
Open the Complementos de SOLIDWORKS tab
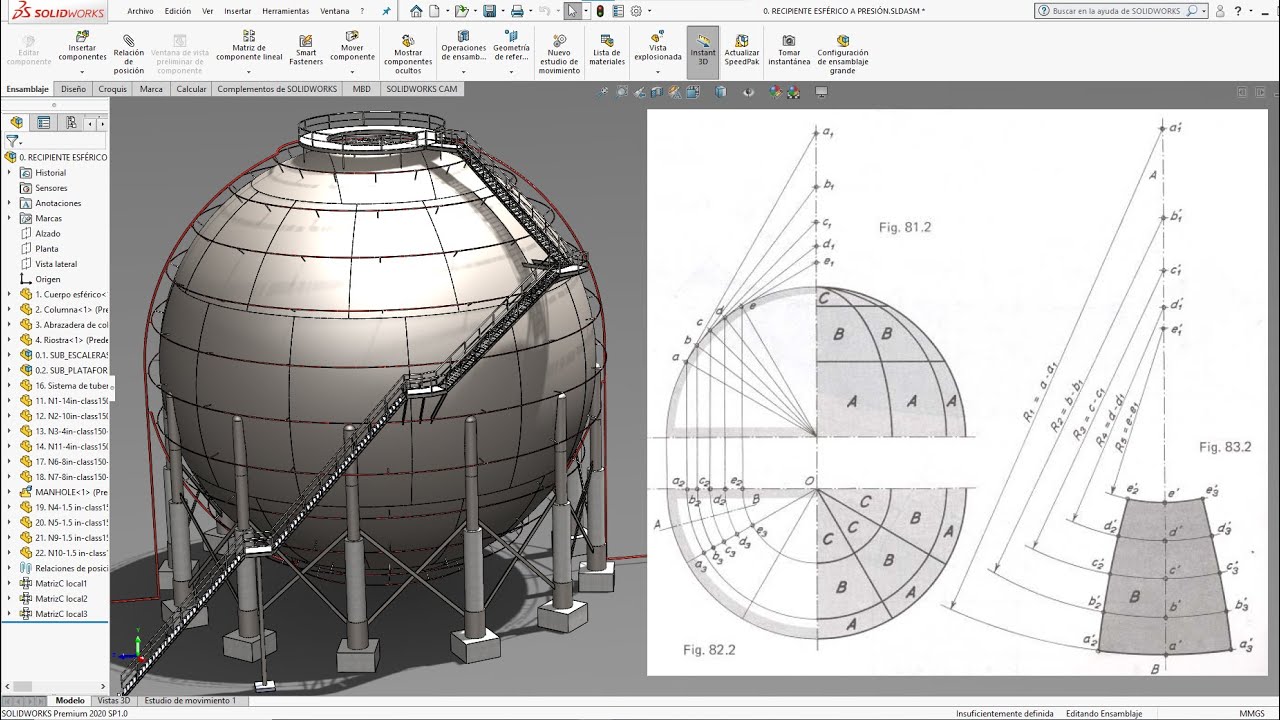278,89
